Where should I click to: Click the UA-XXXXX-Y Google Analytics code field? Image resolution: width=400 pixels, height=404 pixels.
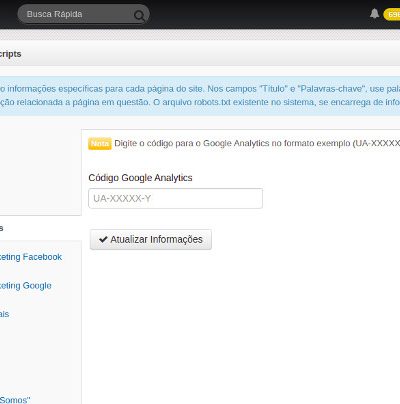click(x=175, y=198)
